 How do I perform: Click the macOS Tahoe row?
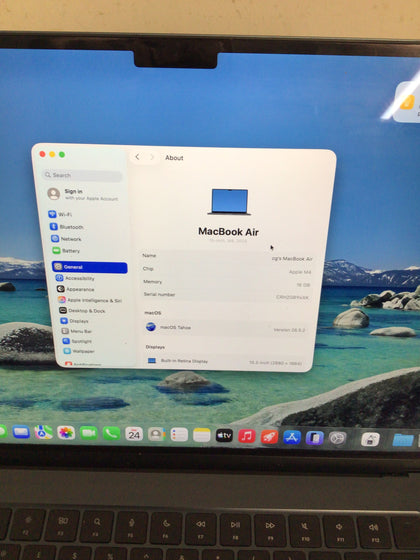225,328
